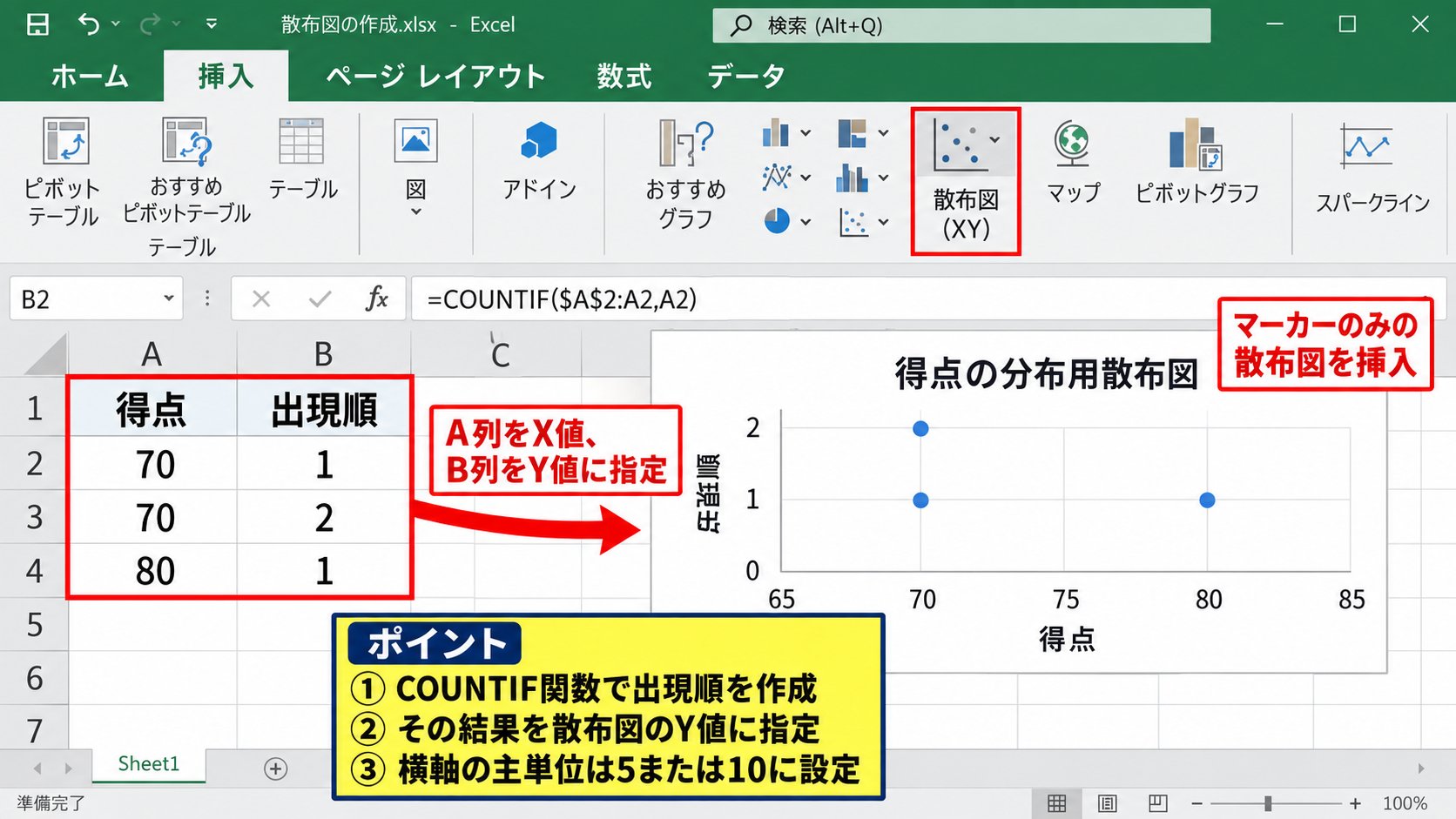
Task: Click the Save icon in the title bar
Action: 37,24
